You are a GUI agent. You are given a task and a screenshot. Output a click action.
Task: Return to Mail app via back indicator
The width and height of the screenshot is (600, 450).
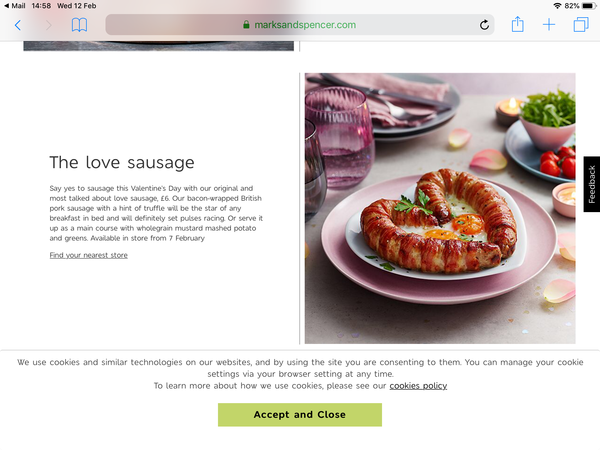point(14,6)
